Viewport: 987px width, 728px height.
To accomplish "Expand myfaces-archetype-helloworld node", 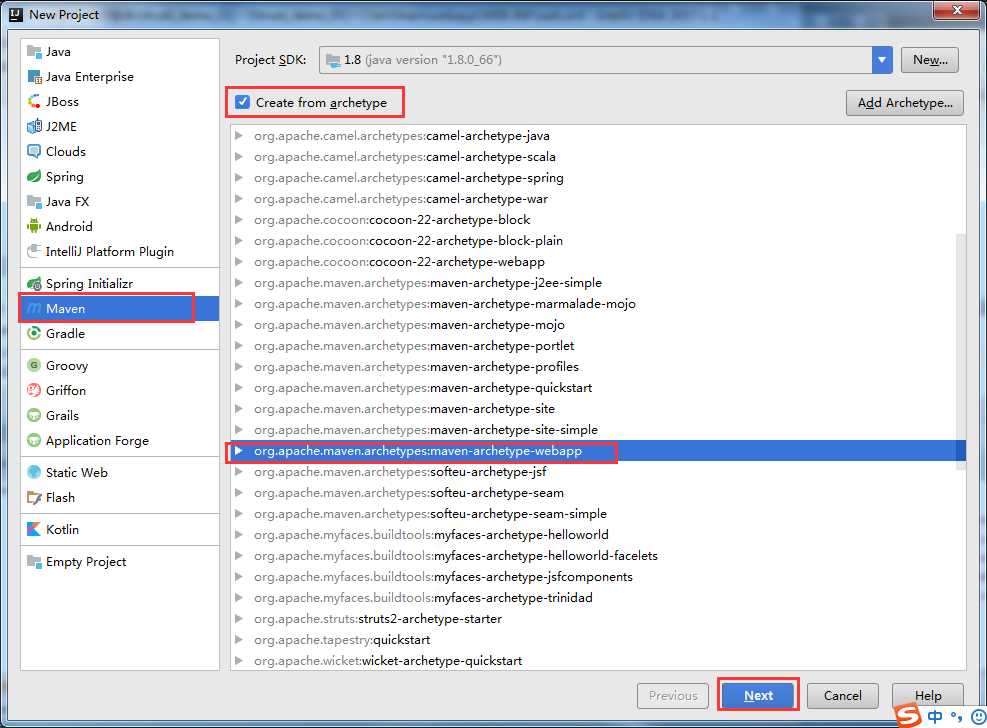I will click(x=239, y=535).
